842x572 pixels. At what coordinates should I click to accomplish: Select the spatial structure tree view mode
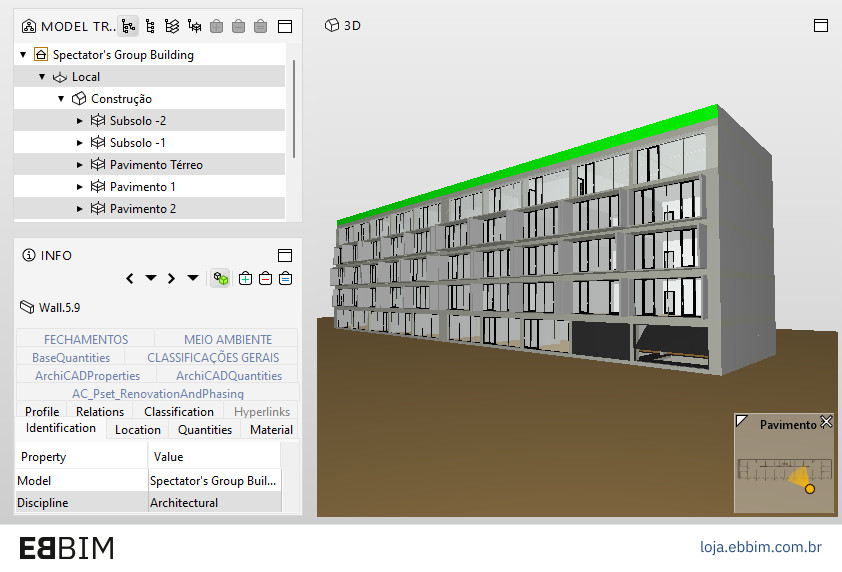128,26
